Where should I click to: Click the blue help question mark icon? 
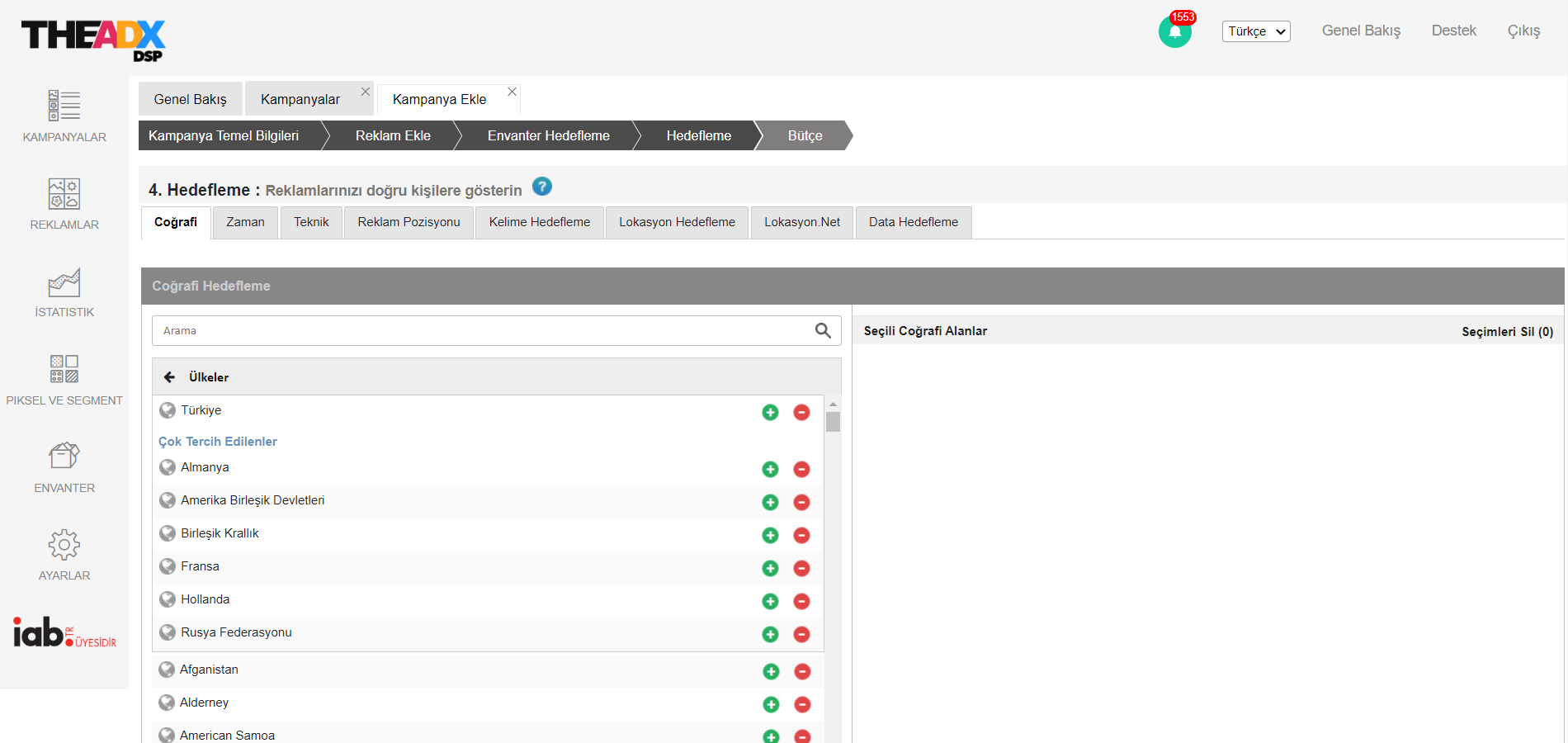(541, 187)
